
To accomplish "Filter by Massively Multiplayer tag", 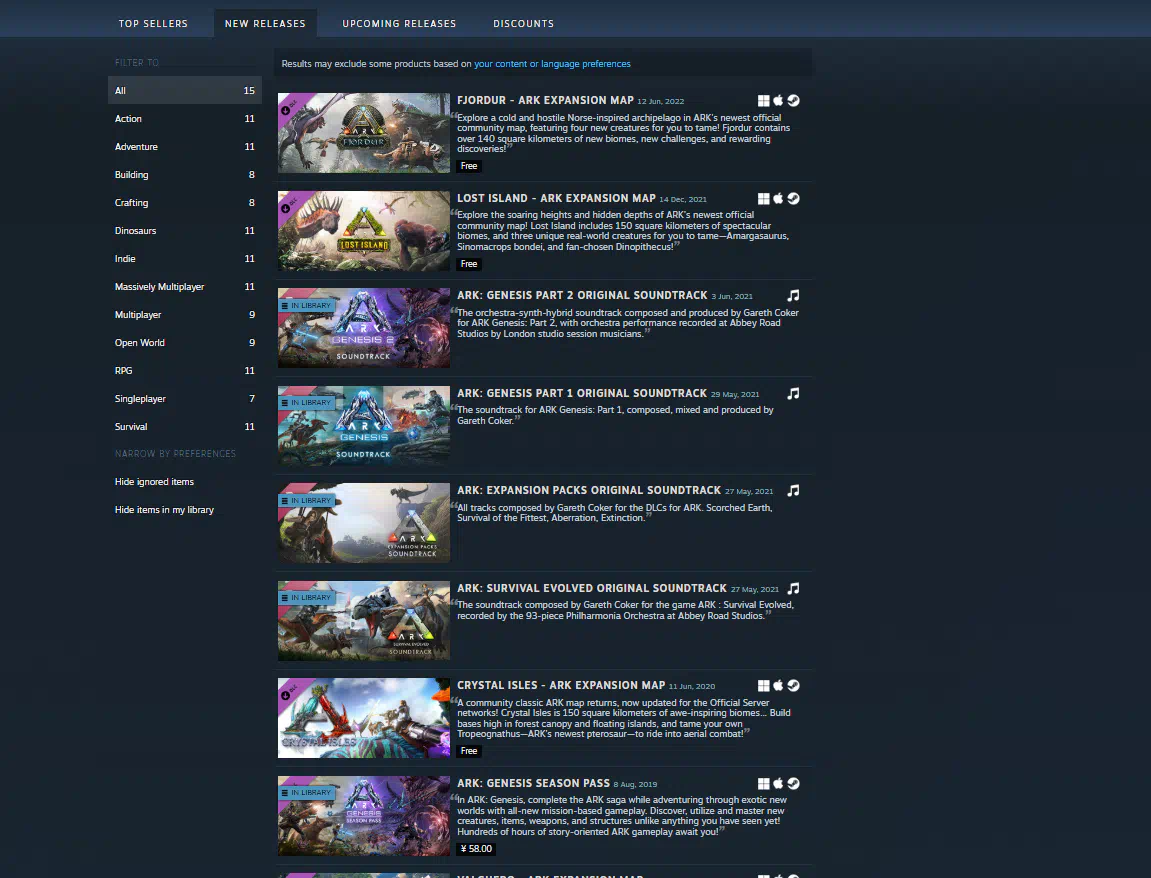I will pos(185,286).
